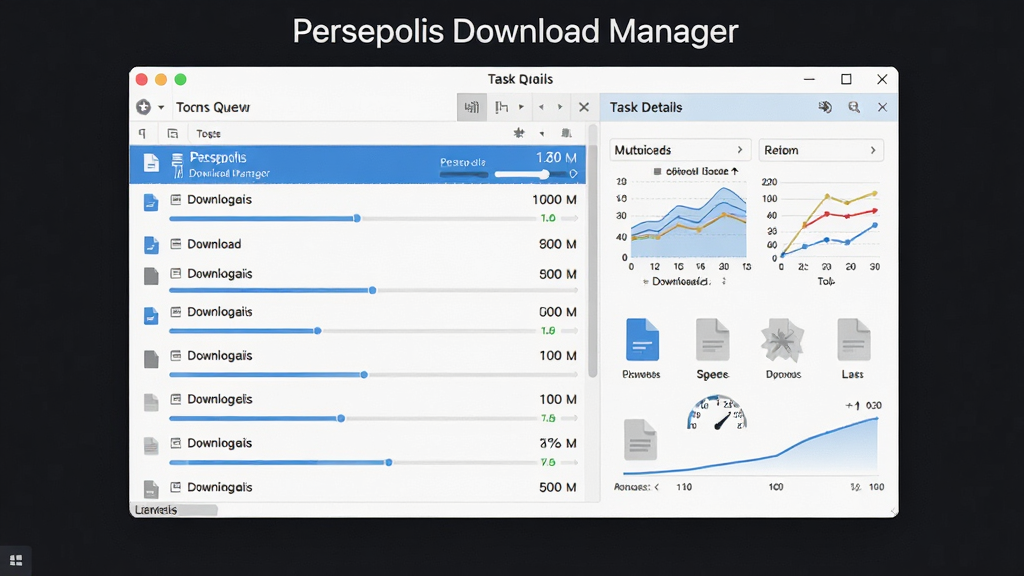Screen dimensions: 1024x576
Task: Click the speedometer gauge icon
Action: coord(717,413)
